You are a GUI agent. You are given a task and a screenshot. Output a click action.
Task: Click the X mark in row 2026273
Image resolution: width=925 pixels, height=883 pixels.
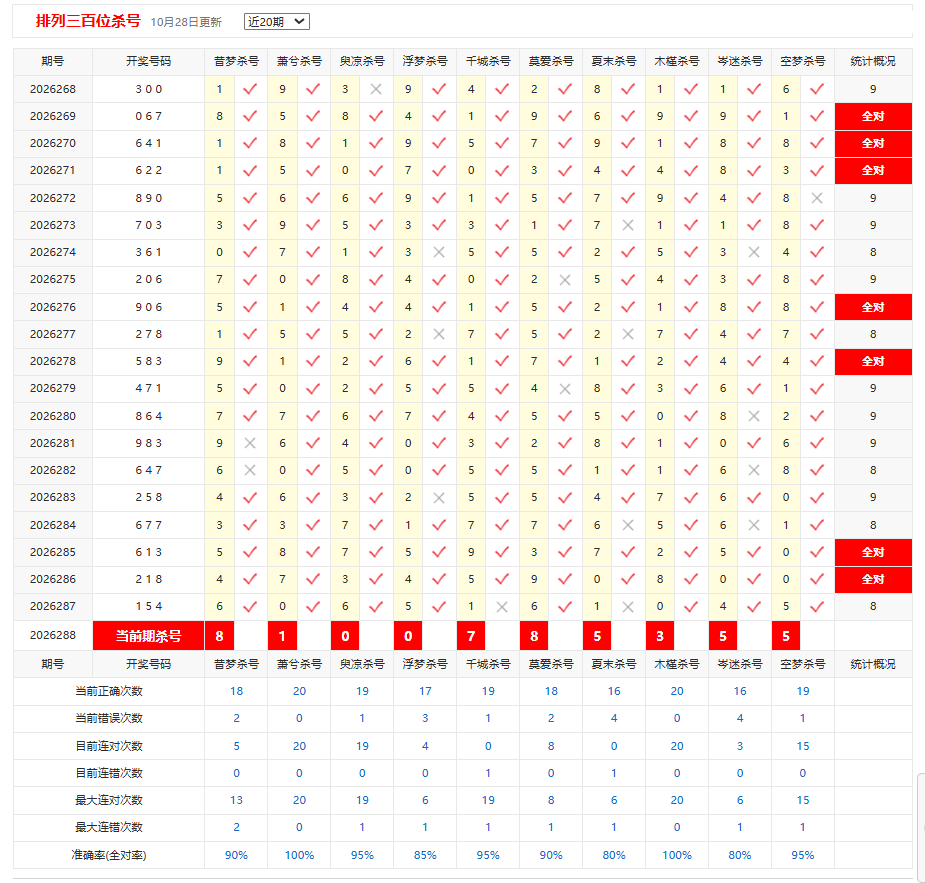coord(628,225)
